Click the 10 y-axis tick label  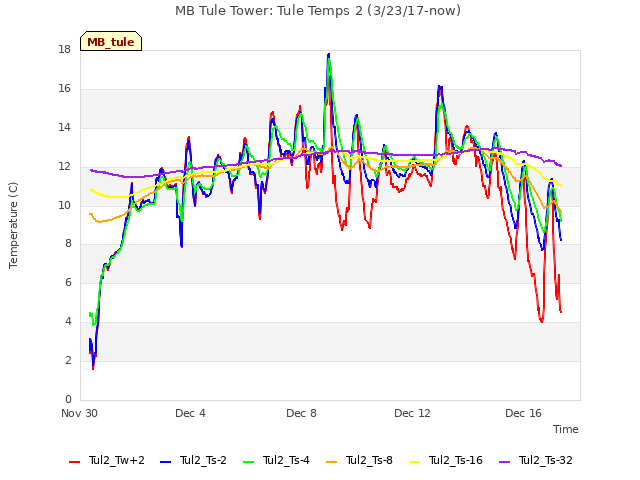64,205
